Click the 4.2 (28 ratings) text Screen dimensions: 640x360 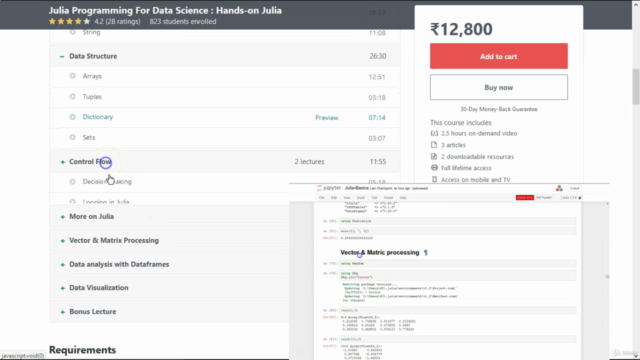(x=117, y=21)
